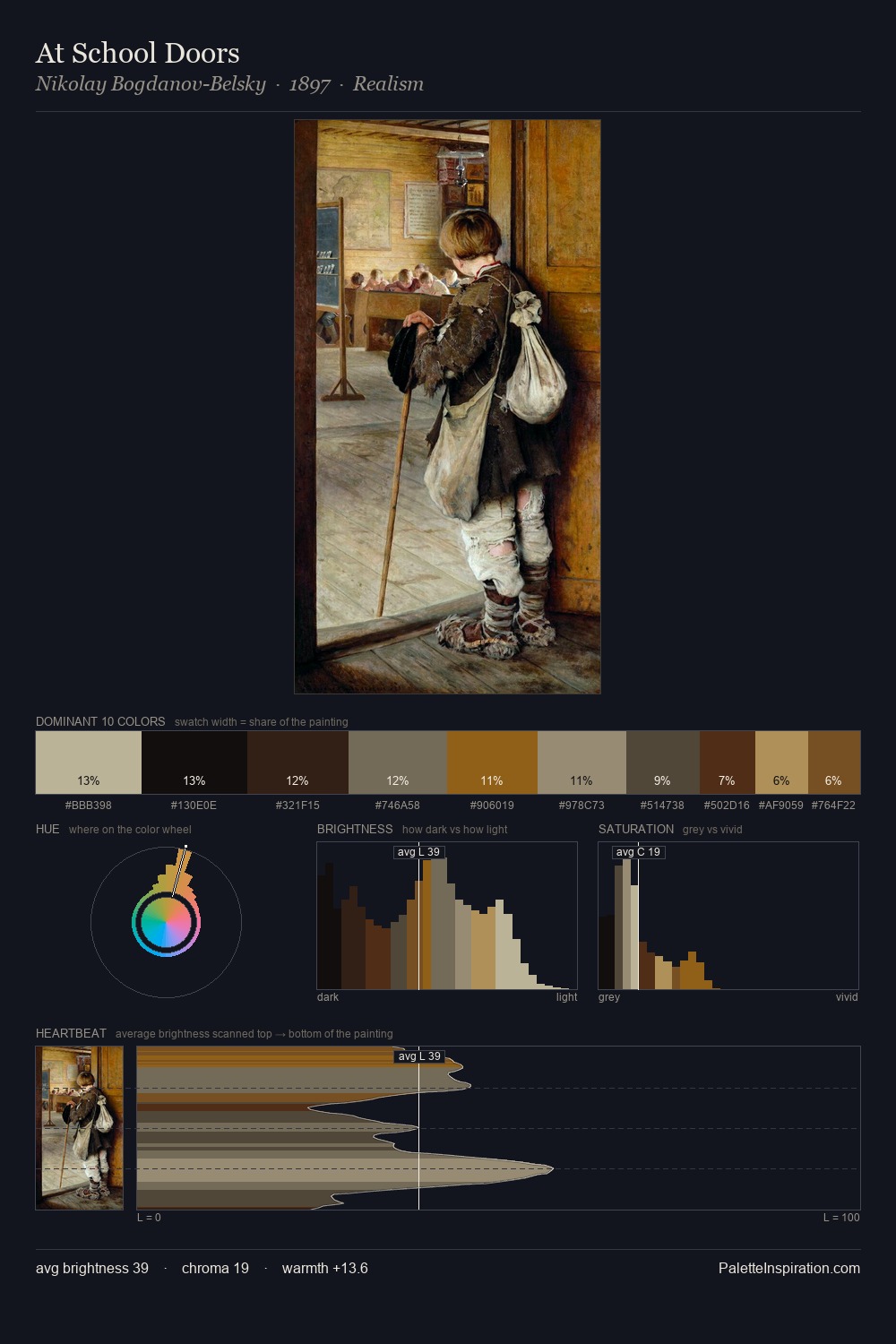Open the small heartbeat painting thumbnail
Viewport: 896px width, 1344px height.
click(x=80, y=1128)
